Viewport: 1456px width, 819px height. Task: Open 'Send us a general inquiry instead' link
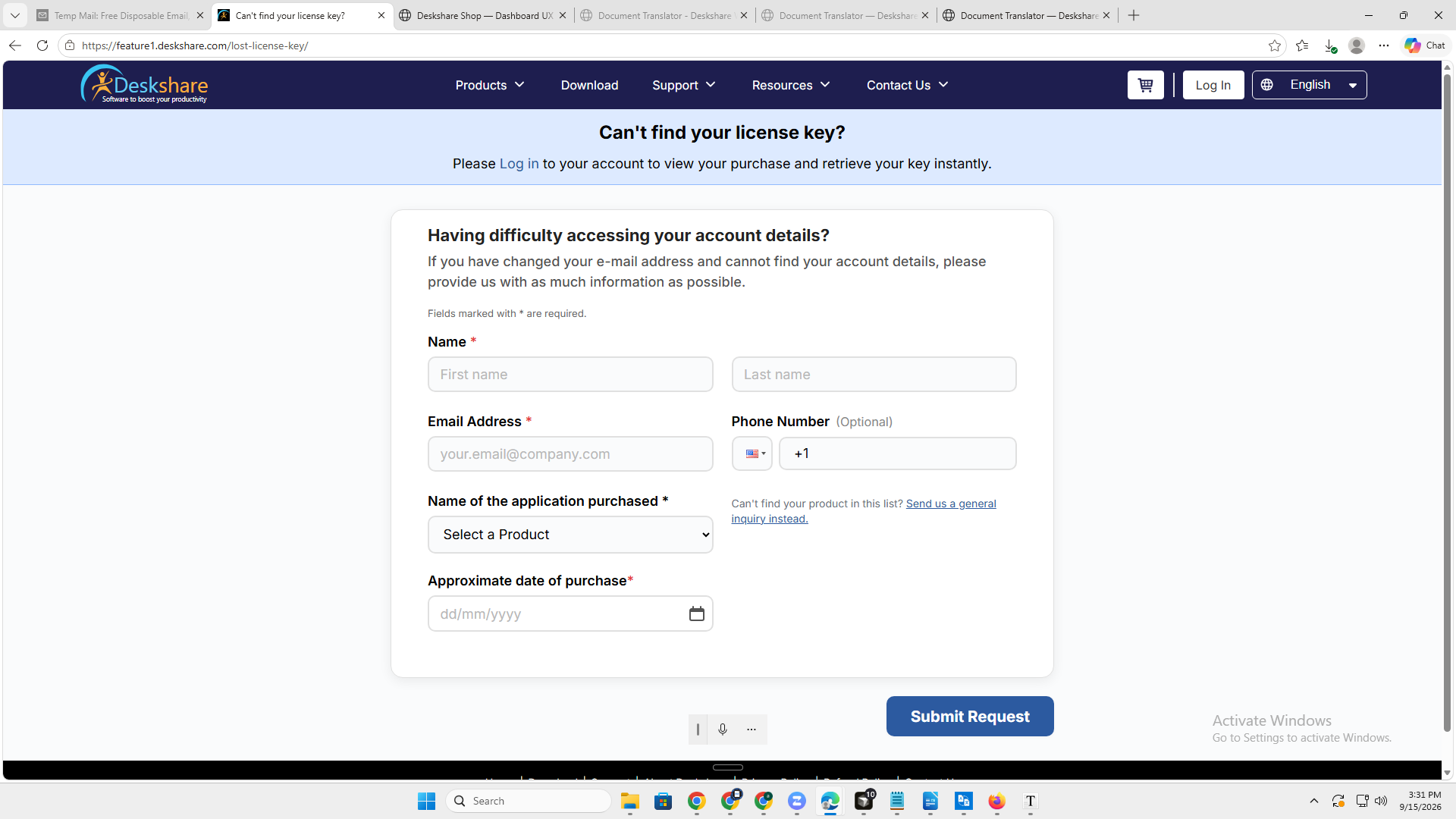pyautogui.click(x=864, y=511)
